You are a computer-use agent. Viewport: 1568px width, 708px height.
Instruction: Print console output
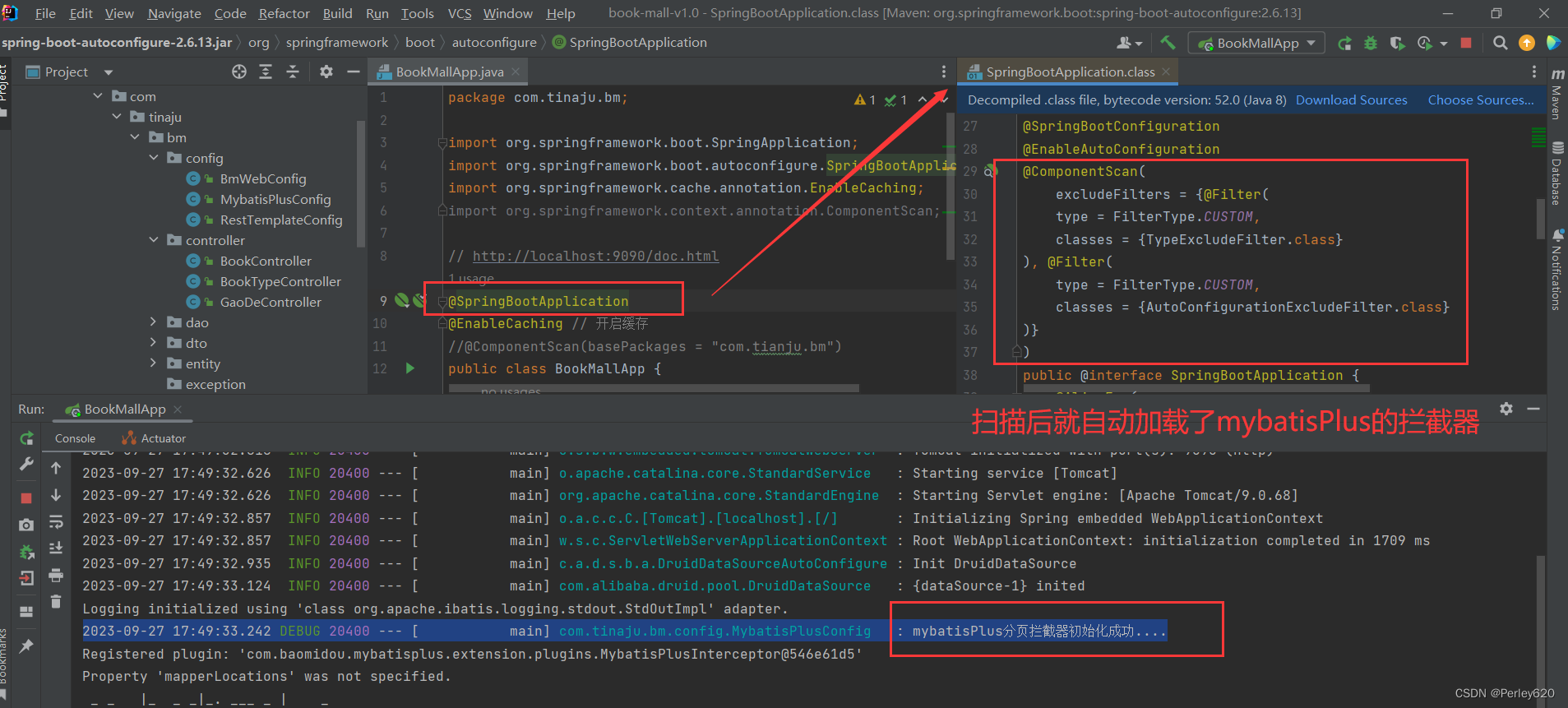[x=56, y=575]
